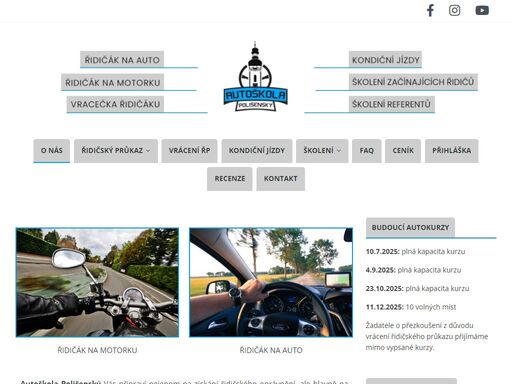Click the 23.10.2025 course entry

pos(417,288)
